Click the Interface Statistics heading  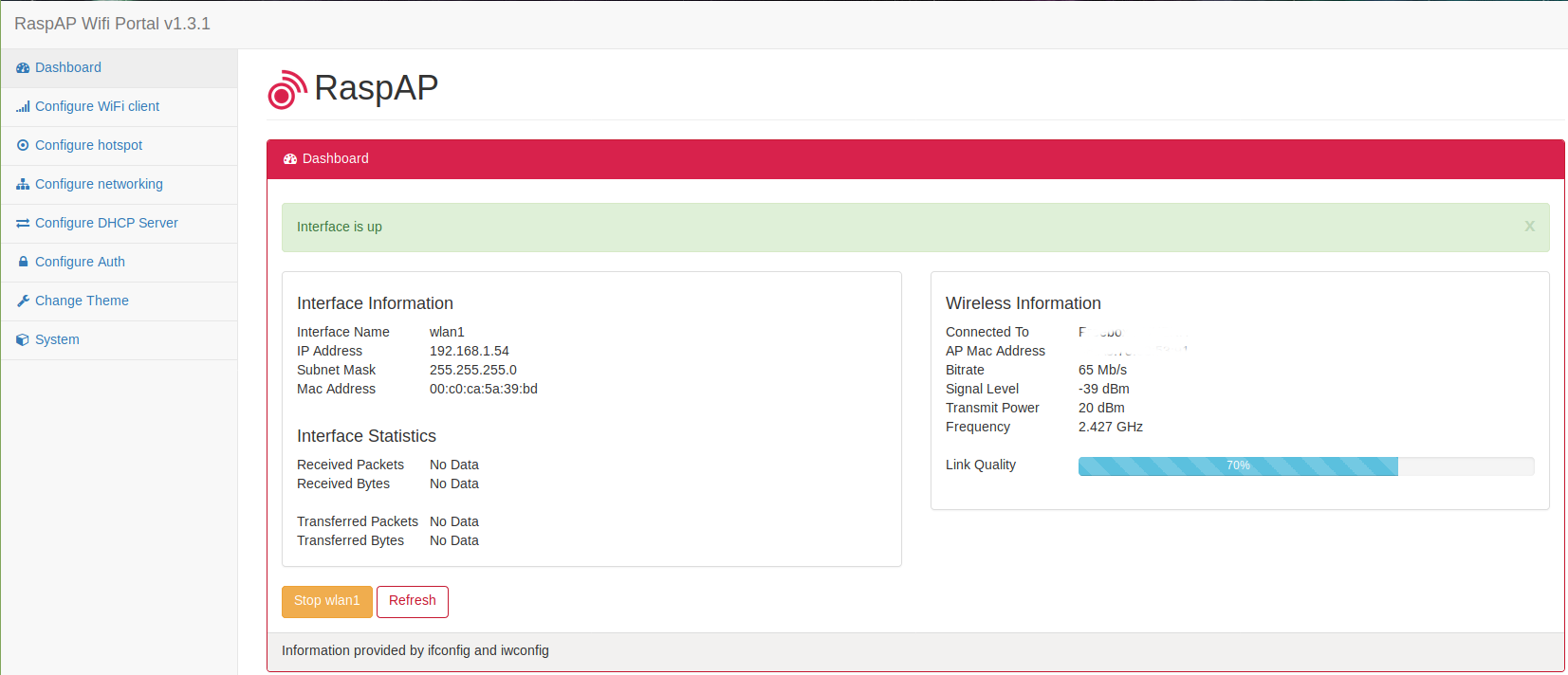[x=366, y=436]
